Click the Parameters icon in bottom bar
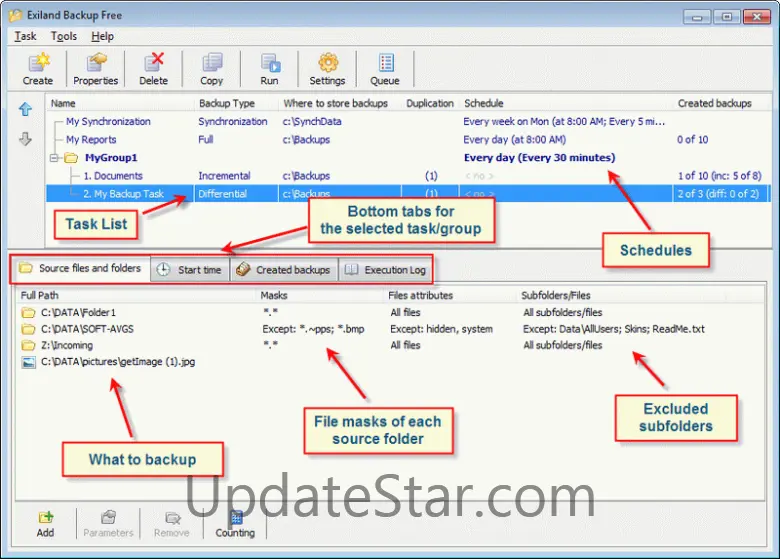Viewport: 780px width, 559px height. 108,517
